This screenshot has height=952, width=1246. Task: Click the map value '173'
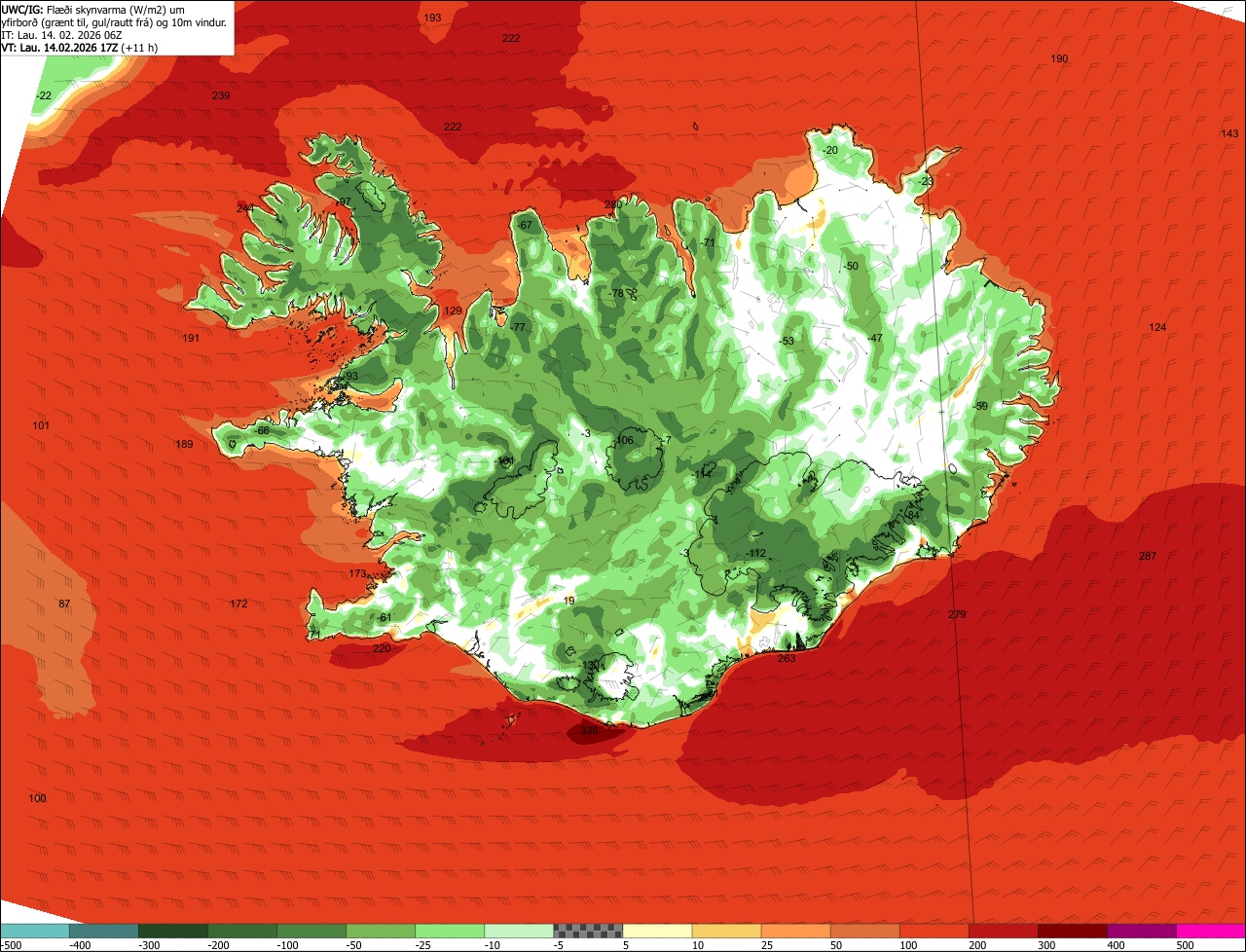click(358, 574)
